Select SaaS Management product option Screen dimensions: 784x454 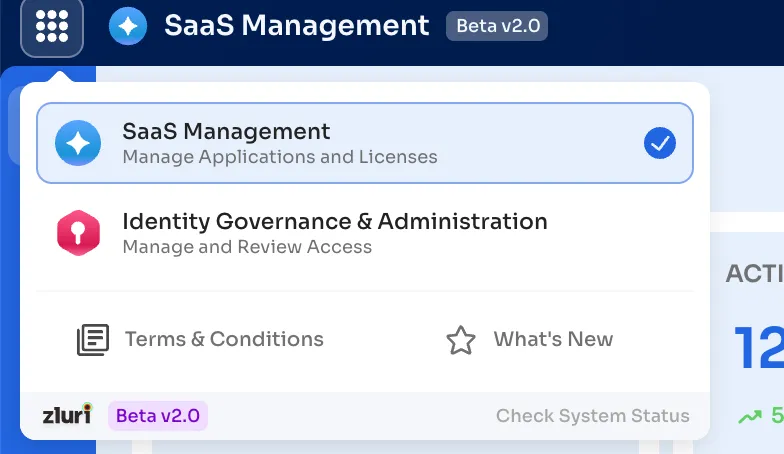point(365,143)
